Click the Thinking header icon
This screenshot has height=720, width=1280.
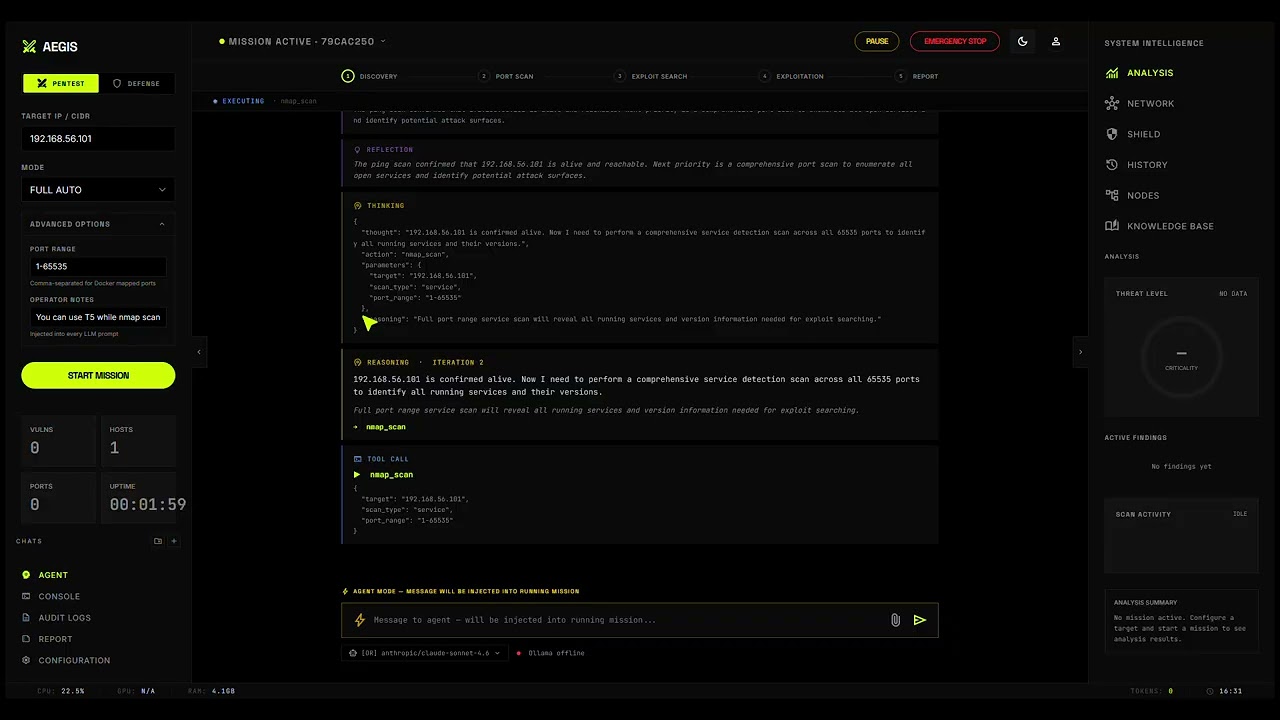(x=358, y=206)
